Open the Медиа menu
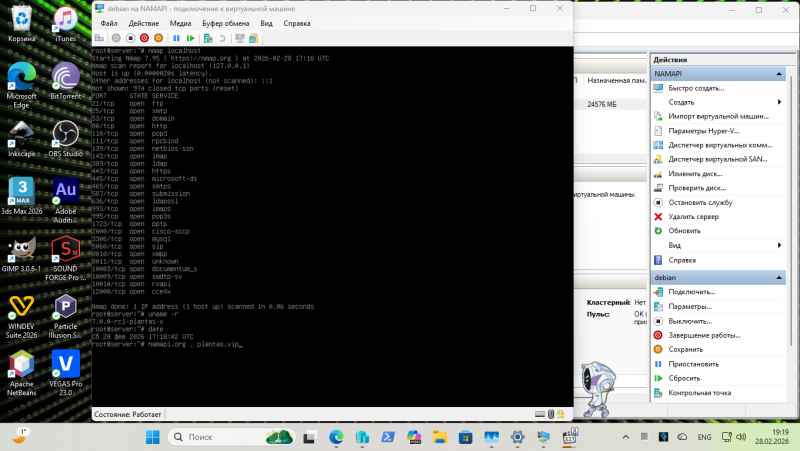 pos(181,22)
